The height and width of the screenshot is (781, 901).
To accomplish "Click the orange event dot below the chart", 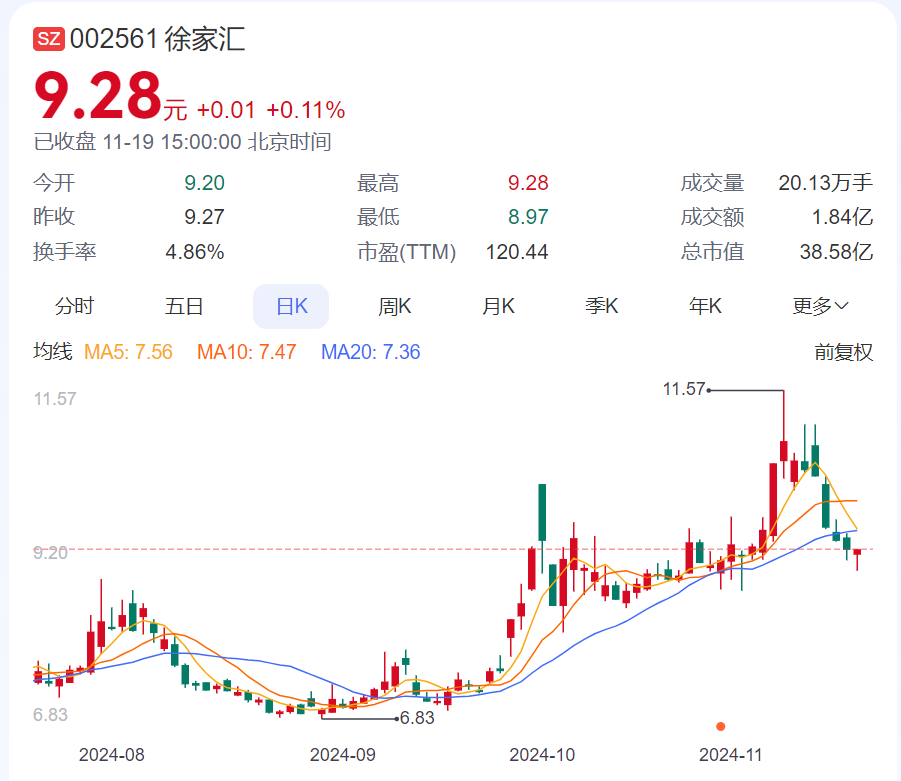I will pyautogui.click(x=721, y=726).
